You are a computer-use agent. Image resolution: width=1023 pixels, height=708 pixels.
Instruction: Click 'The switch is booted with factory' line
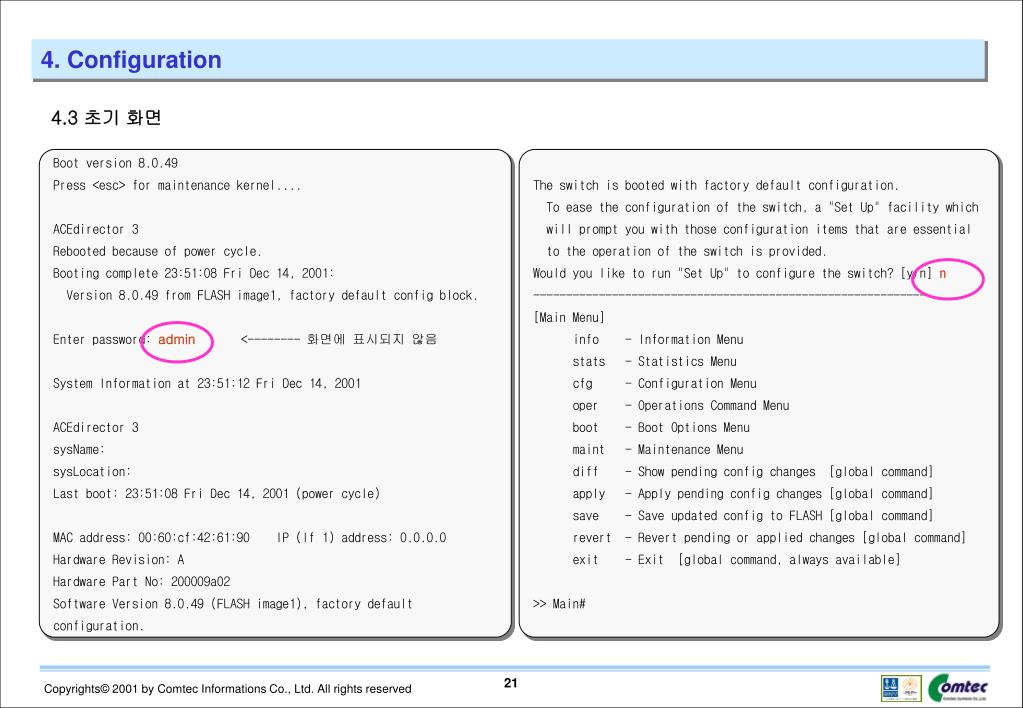(716, 185)
